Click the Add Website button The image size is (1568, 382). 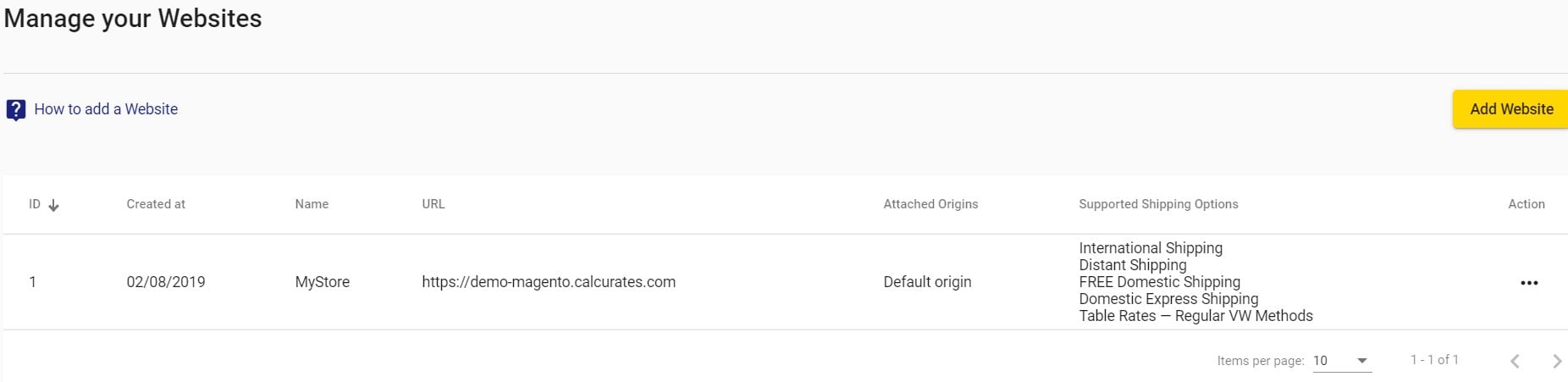coord(1511,109)
